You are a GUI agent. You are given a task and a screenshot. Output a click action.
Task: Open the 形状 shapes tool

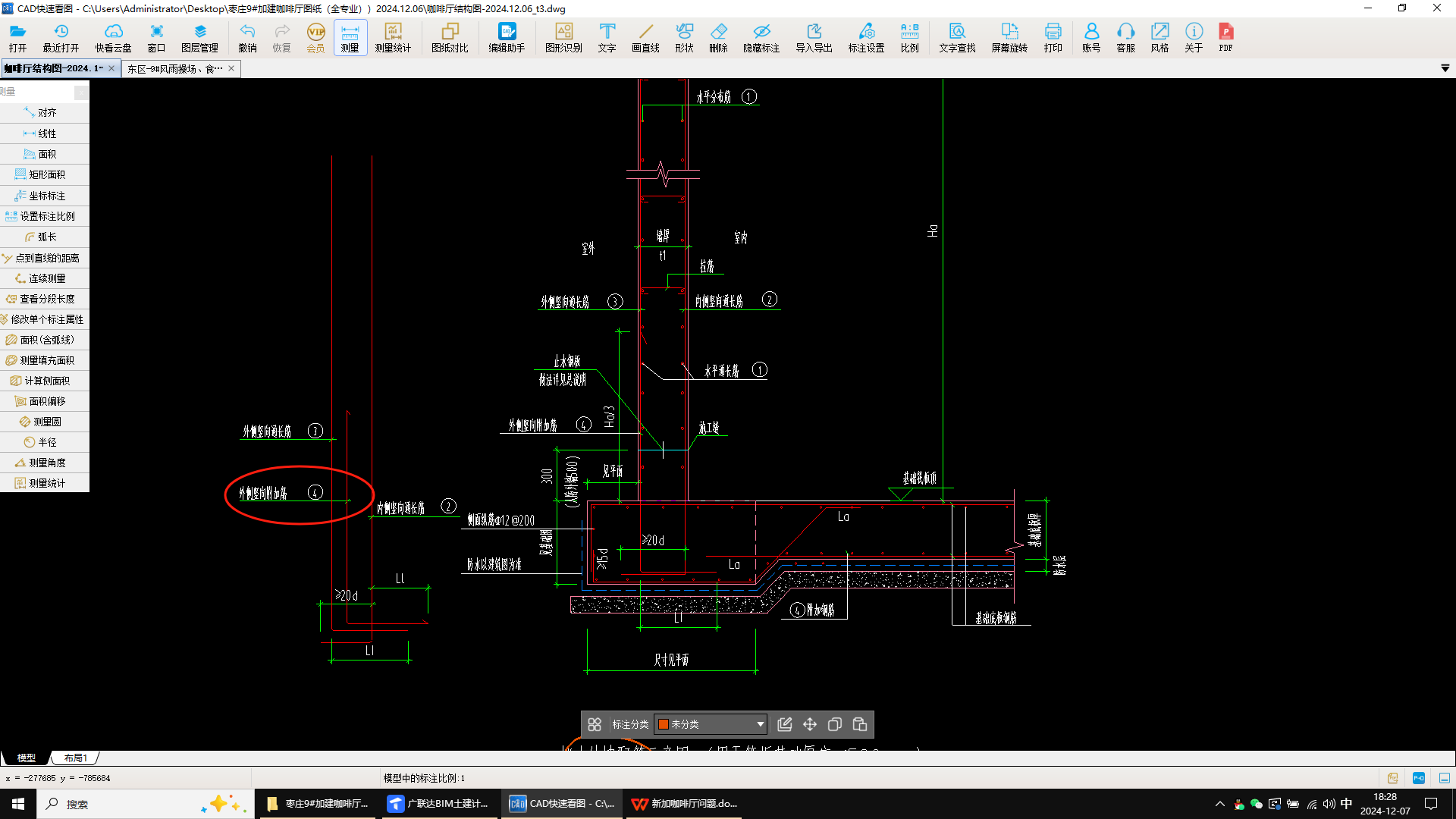(x=684, y=37)
